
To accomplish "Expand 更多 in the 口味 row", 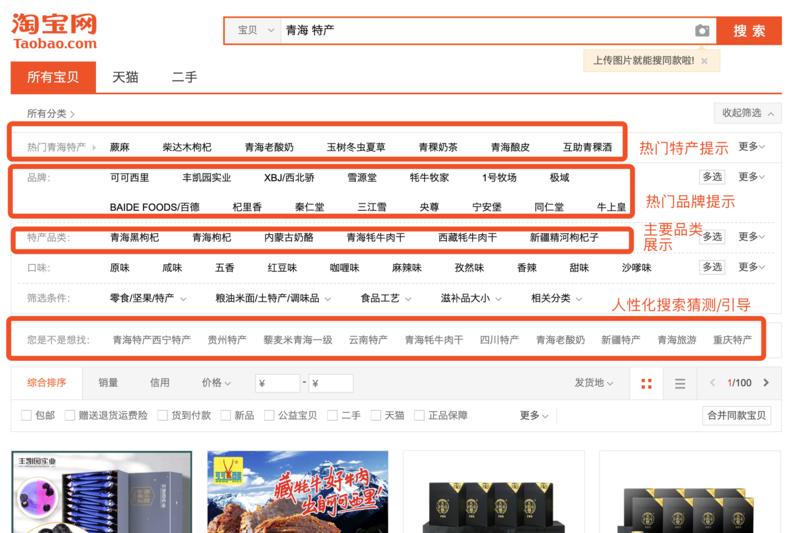I will pyautogui.click(x=752, y=267).
